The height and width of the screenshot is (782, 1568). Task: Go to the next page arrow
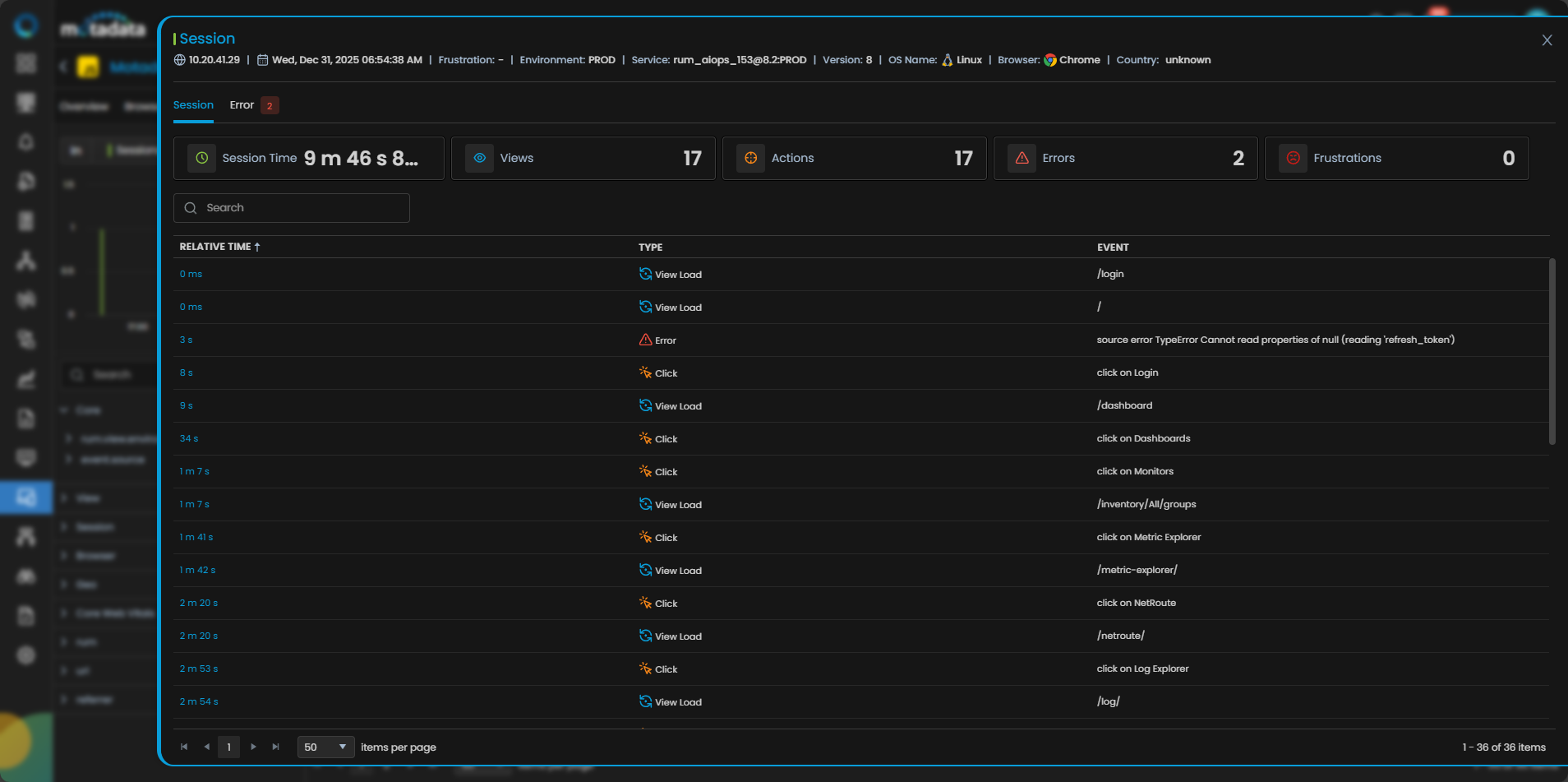tap(253, 747)
